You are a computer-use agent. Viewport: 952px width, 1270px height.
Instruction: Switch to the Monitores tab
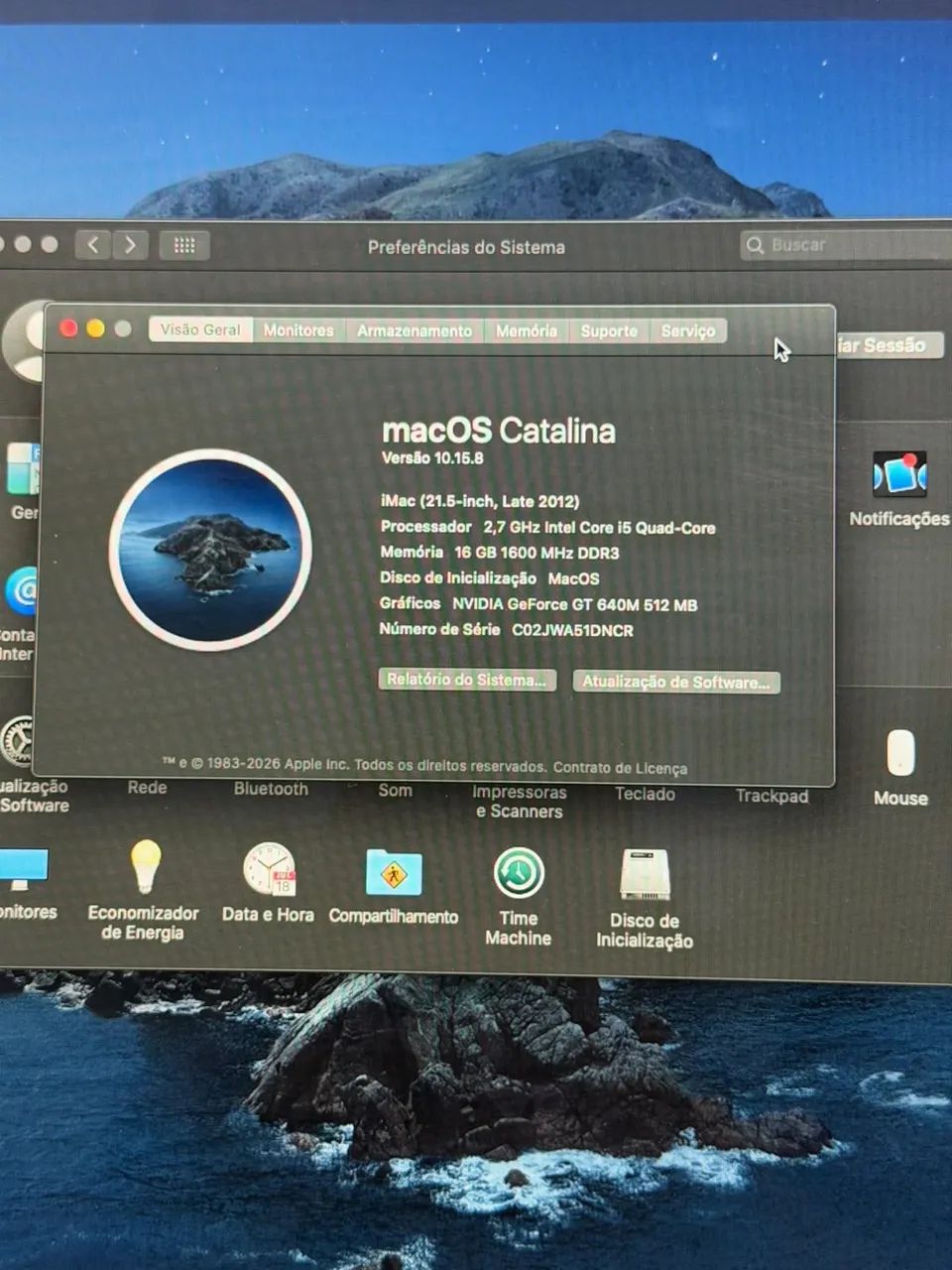[298, 330]
